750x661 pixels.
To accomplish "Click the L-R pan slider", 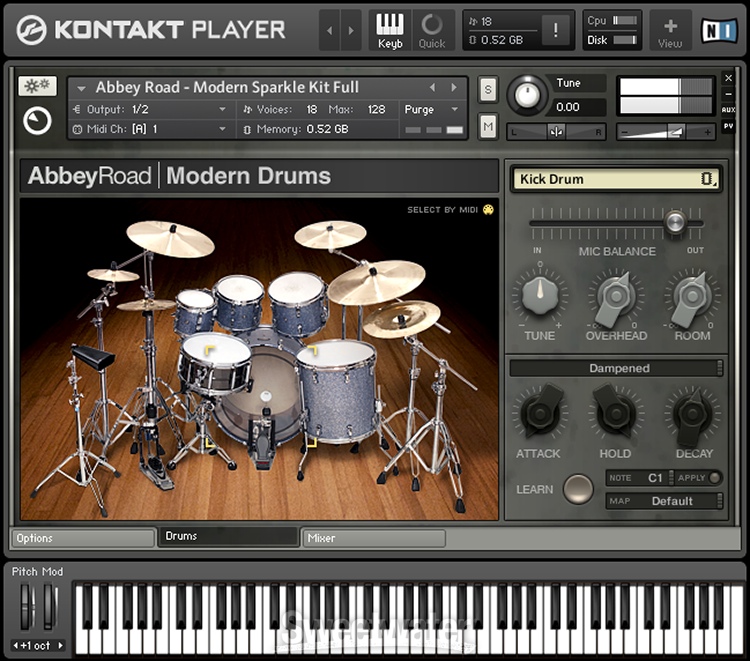I will click(556, 132).
